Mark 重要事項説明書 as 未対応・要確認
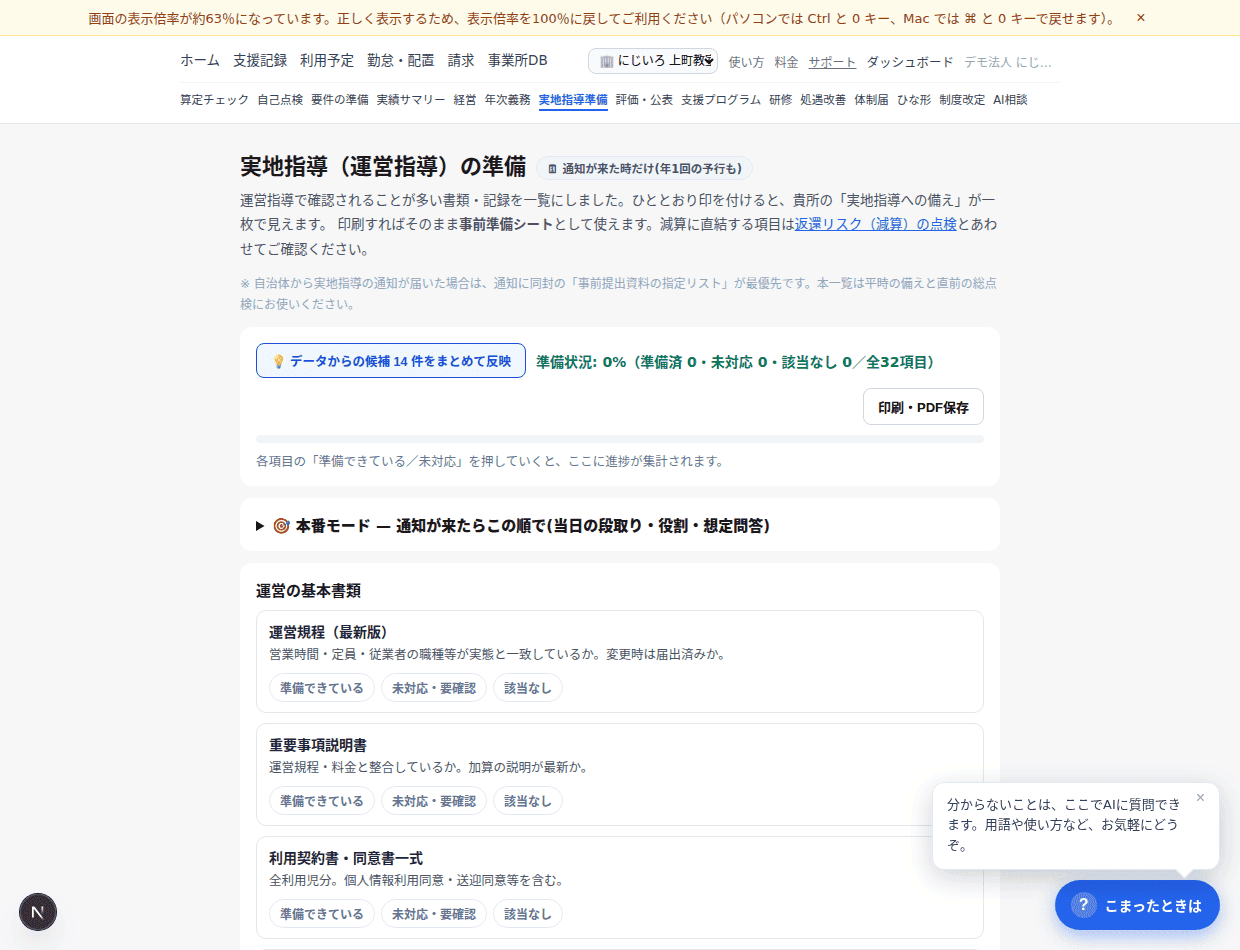The image size is (1240, 950). click(434, 801)
